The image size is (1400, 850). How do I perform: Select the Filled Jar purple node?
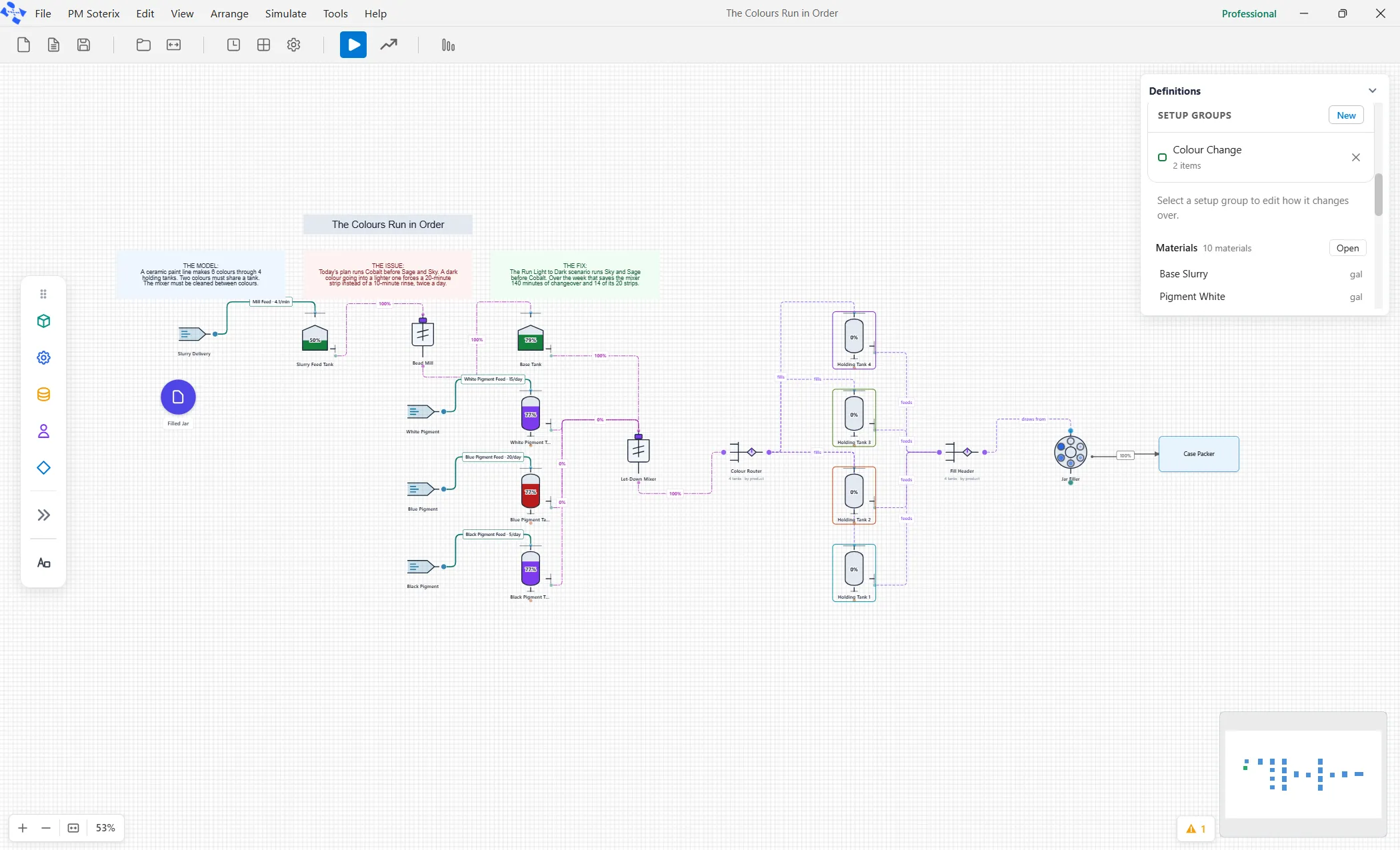pyautogui.click(x=178, y=397)
